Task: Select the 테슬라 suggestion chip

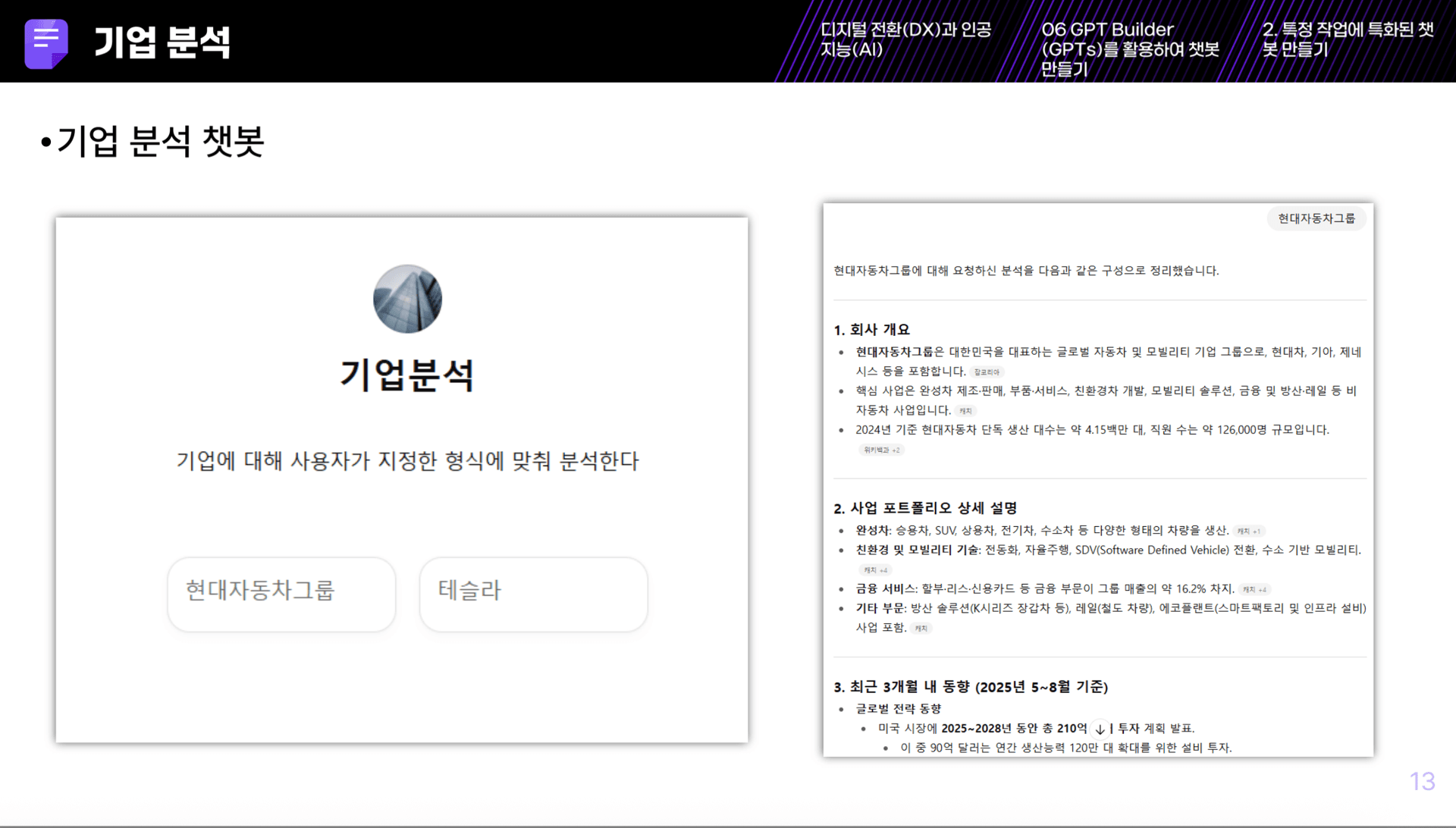Action: (533, 594)
